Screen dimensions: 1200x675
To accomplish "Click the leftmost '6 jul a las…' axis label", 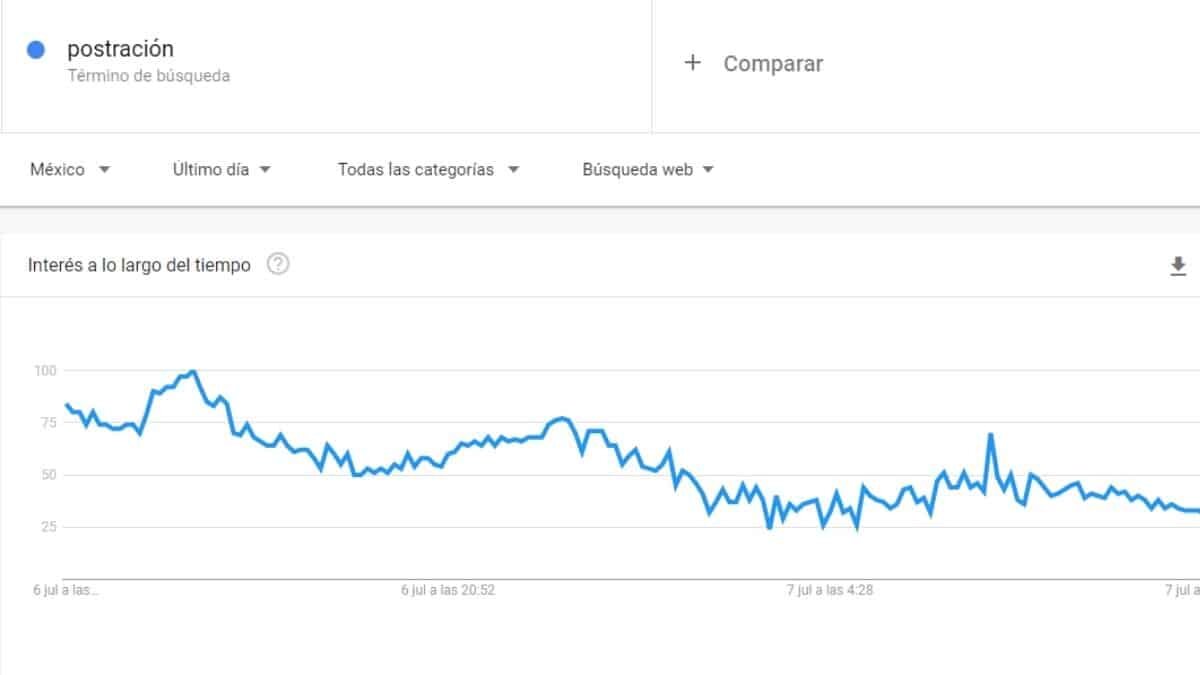I will (66, 590).
